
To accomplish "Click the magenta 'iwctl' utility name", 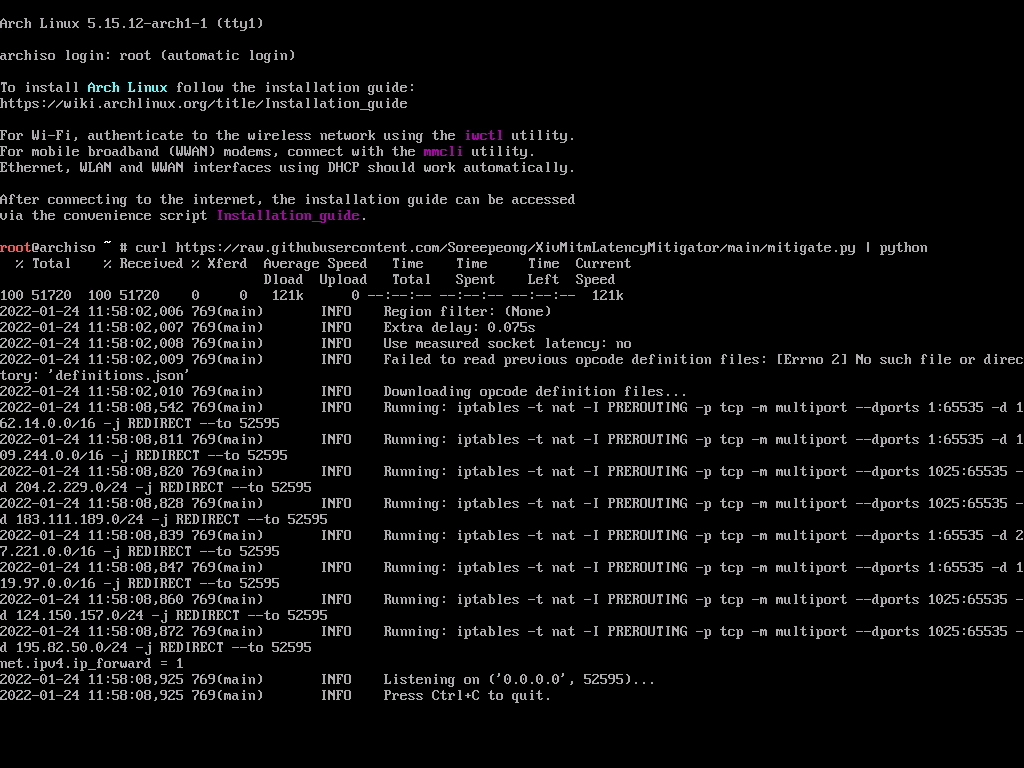I will [x=484, y=136].
